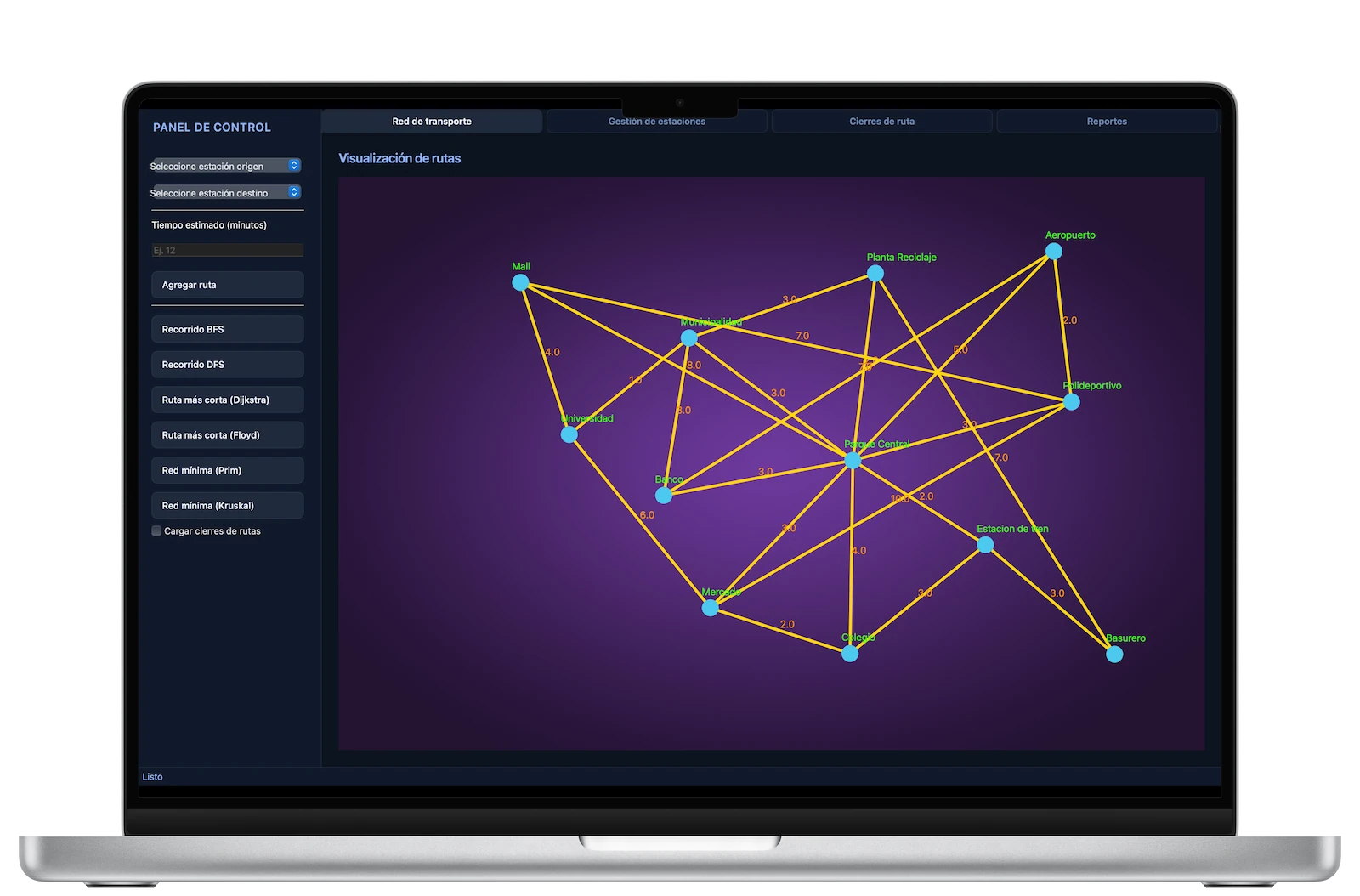Run Ruta más corta (Dijkstra)
The height and width of the screenshot is (896, 1360).
227,399
